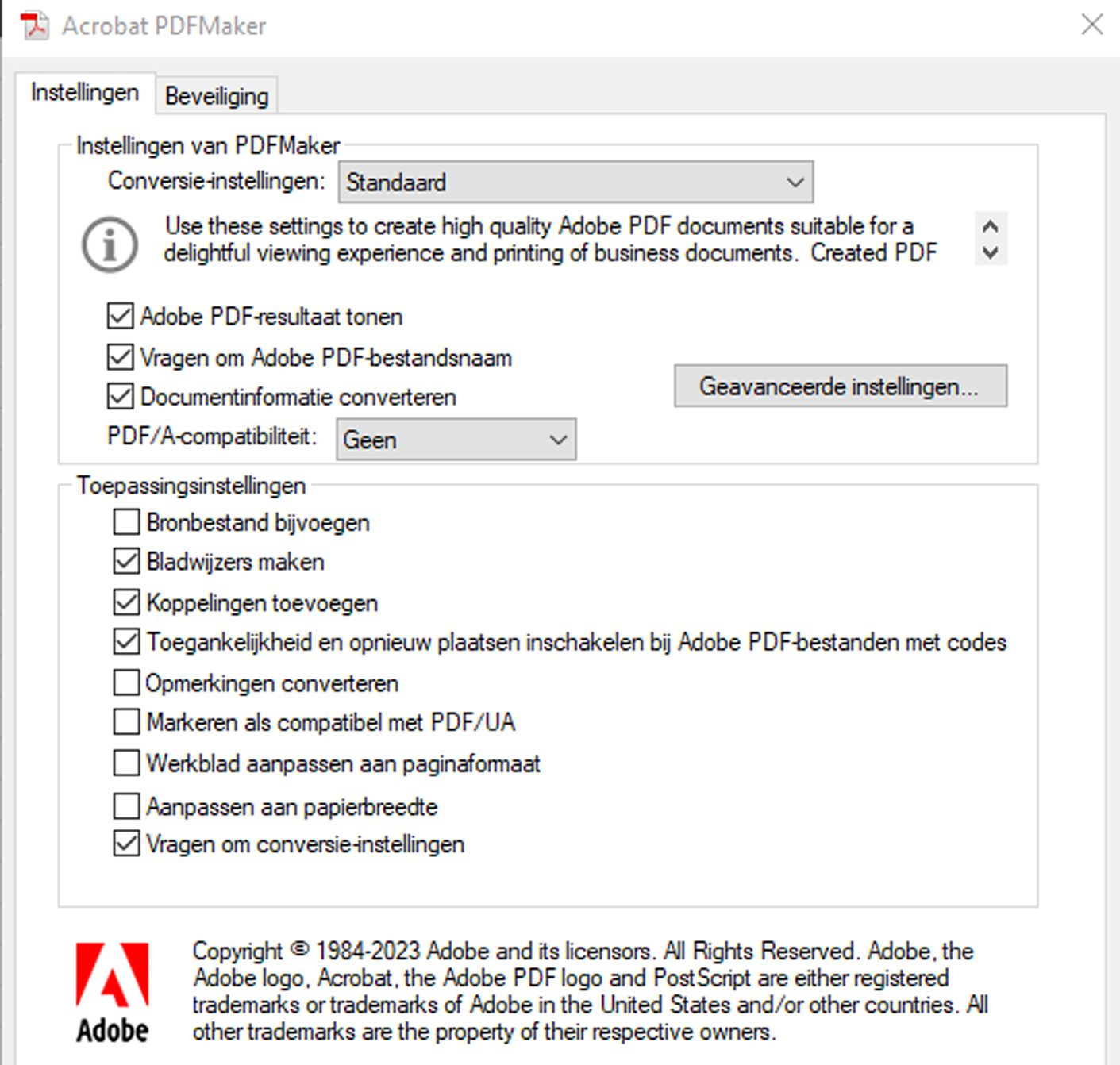The height and width of the screenshot is (1065, 1120).
Task: Open the PDF/A-compatibiliteit dropdown
Action: pyautogui.click(x=558, y=439)
